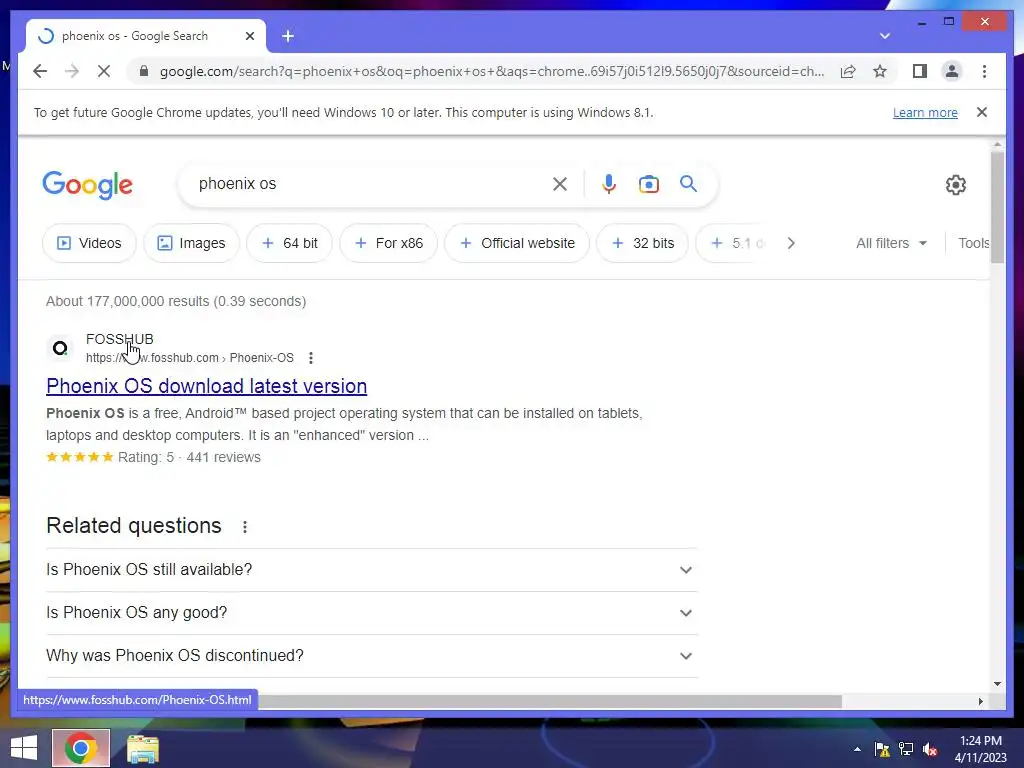Bookmark this page with the star
Image resolution: width=1024 pixels, height=768 pixels.
point(880,71)
